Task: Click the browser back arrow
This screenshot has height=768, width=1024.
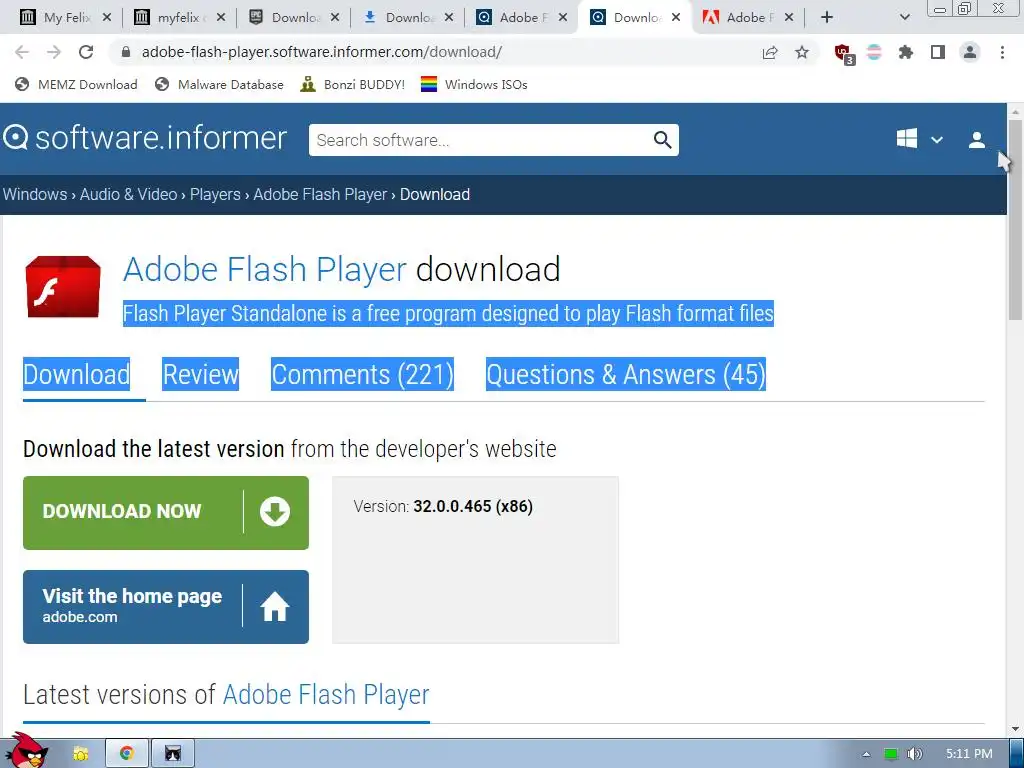Action: pos(22,52)
